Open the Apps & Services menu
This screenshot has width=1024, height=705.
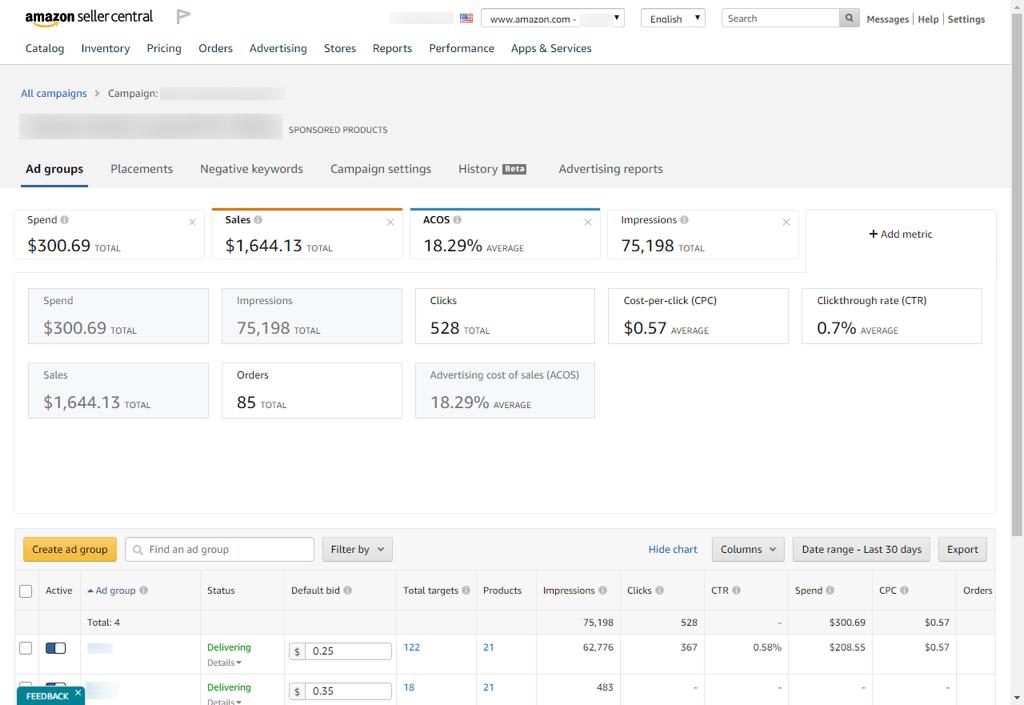[x=551, y=48]
